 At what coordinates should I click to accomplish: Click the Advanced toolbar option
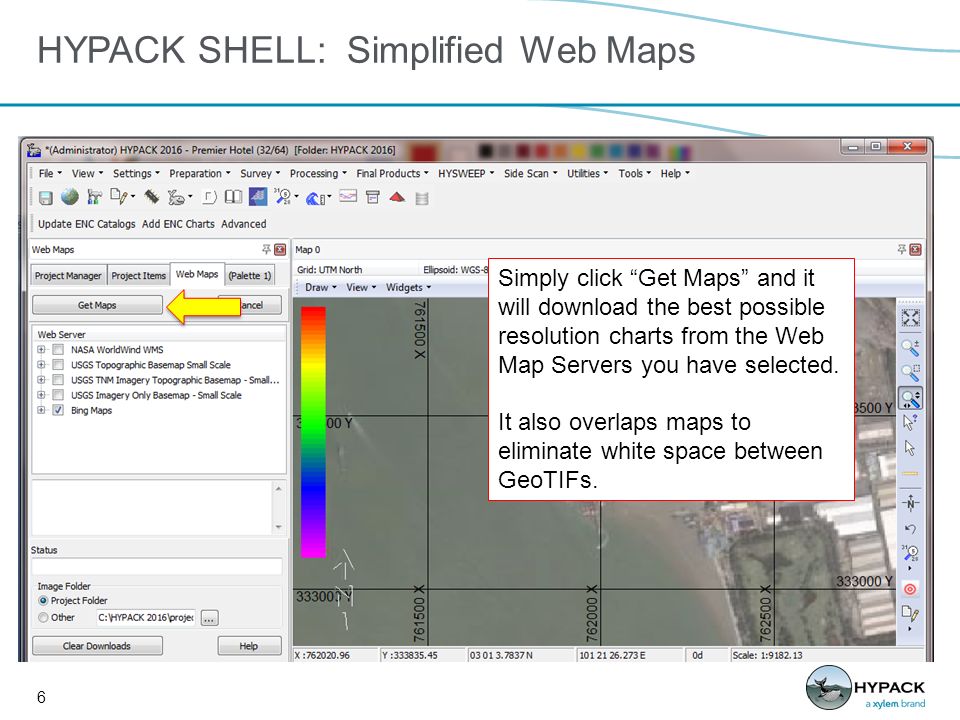(244, 224)
